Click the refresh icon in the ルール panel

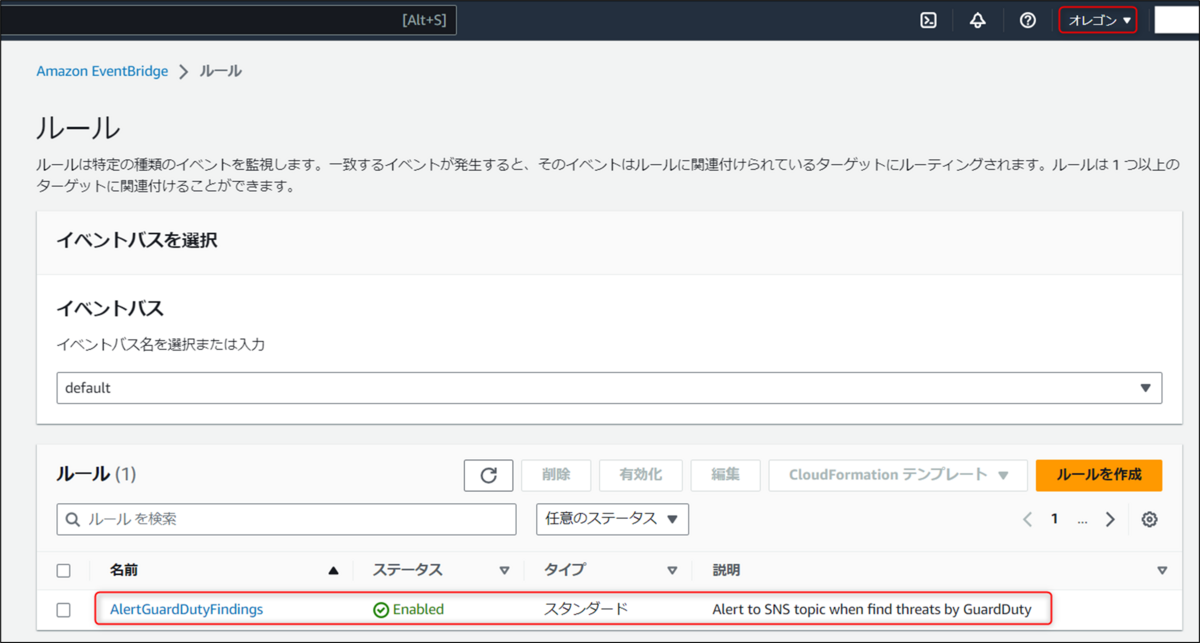coord(488,475)
